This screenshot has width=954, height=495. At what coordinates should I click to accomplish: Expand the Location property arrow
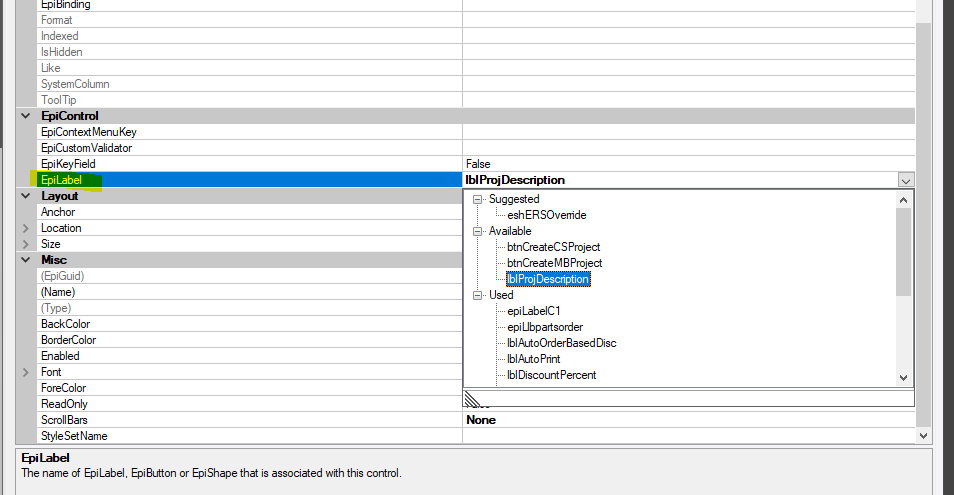26,228
